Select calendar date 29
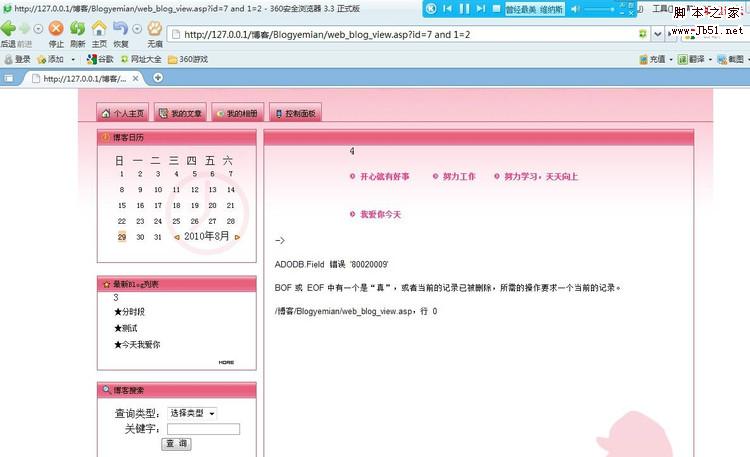The image size is (750, 457). tap(122, 237)
